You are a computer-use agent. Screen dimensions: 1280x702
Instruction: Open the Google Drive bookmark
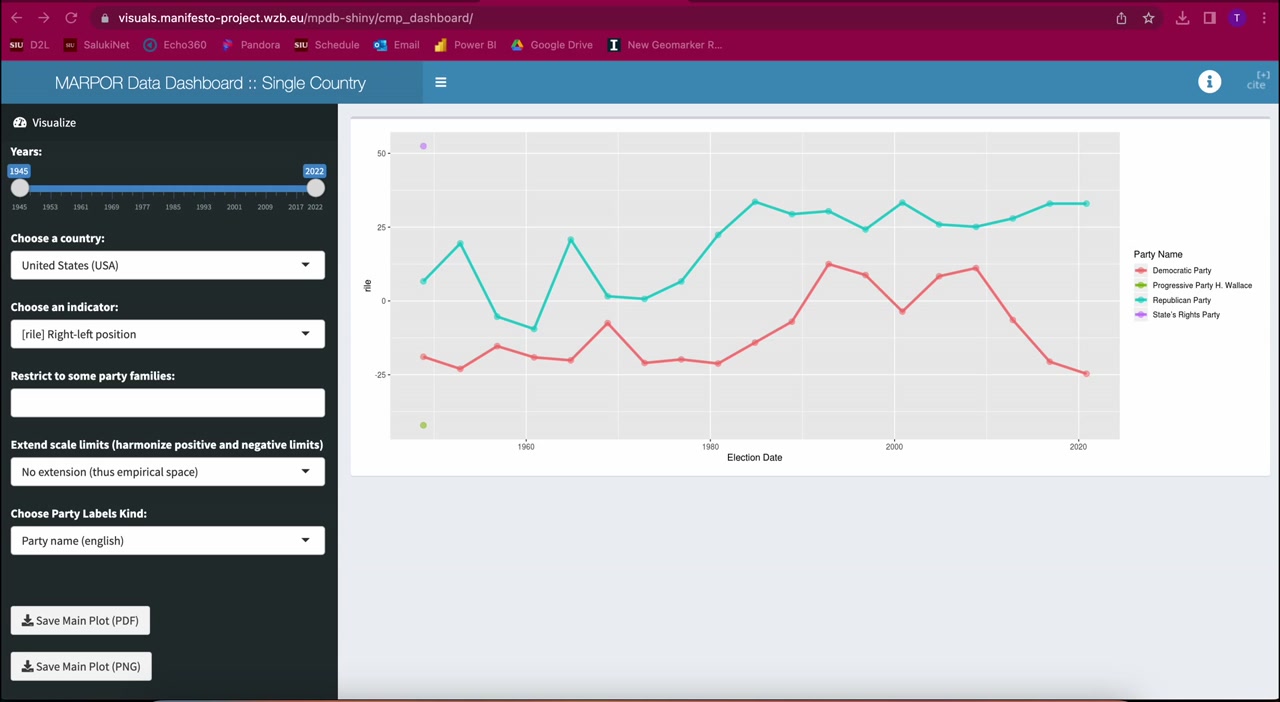pos(551,45)
